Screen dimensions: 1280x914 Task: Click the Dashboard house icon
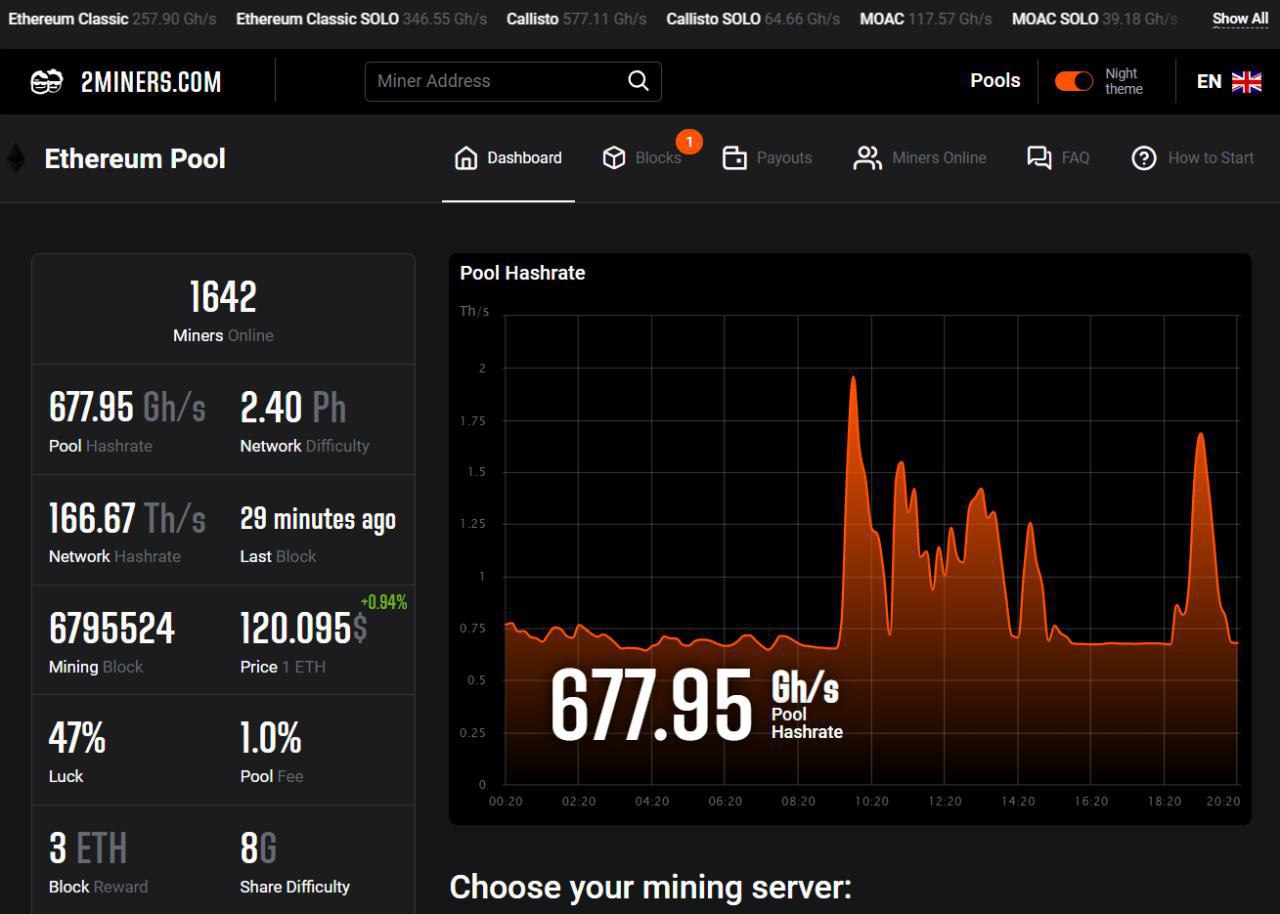pos(466,158)
